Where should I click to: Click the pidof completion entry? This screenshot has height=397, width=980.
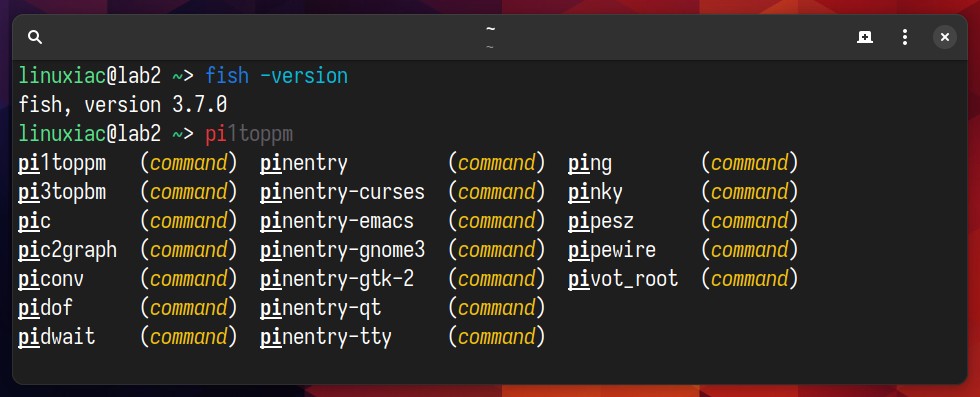tap(46, 308)
